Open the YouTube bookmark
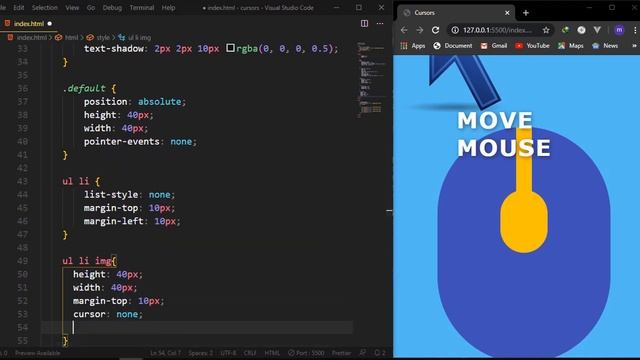The image size is (640, 360). pos(532,46)
